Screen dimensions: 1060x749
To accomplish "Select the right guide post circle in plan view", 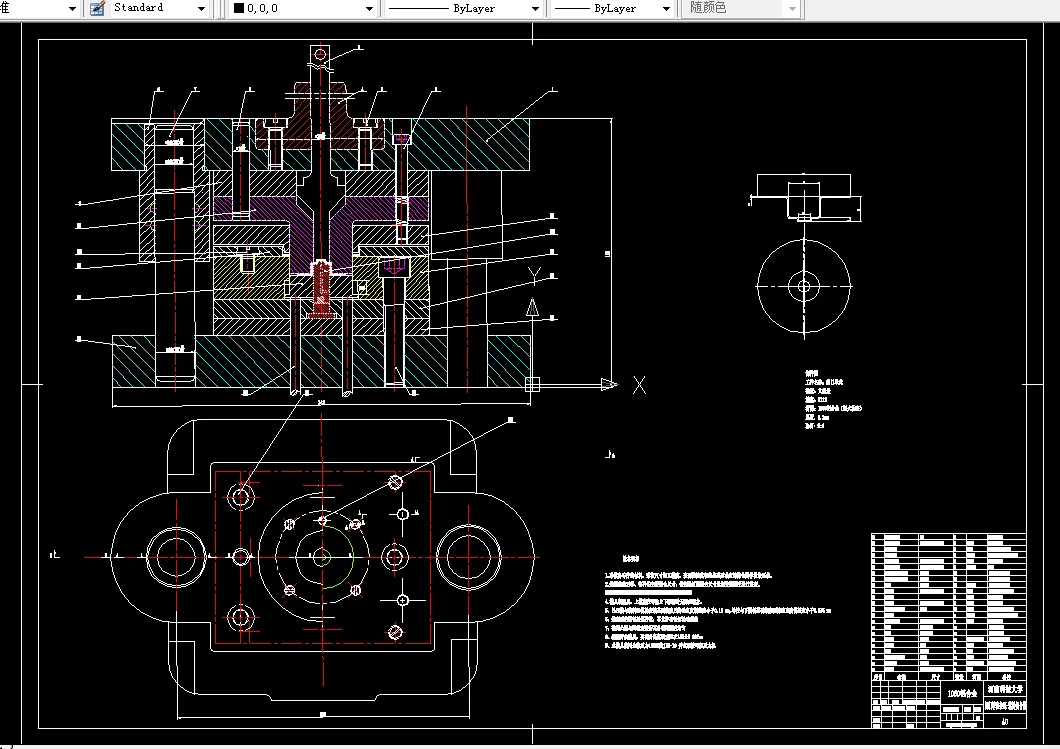I will coord(468,558).
